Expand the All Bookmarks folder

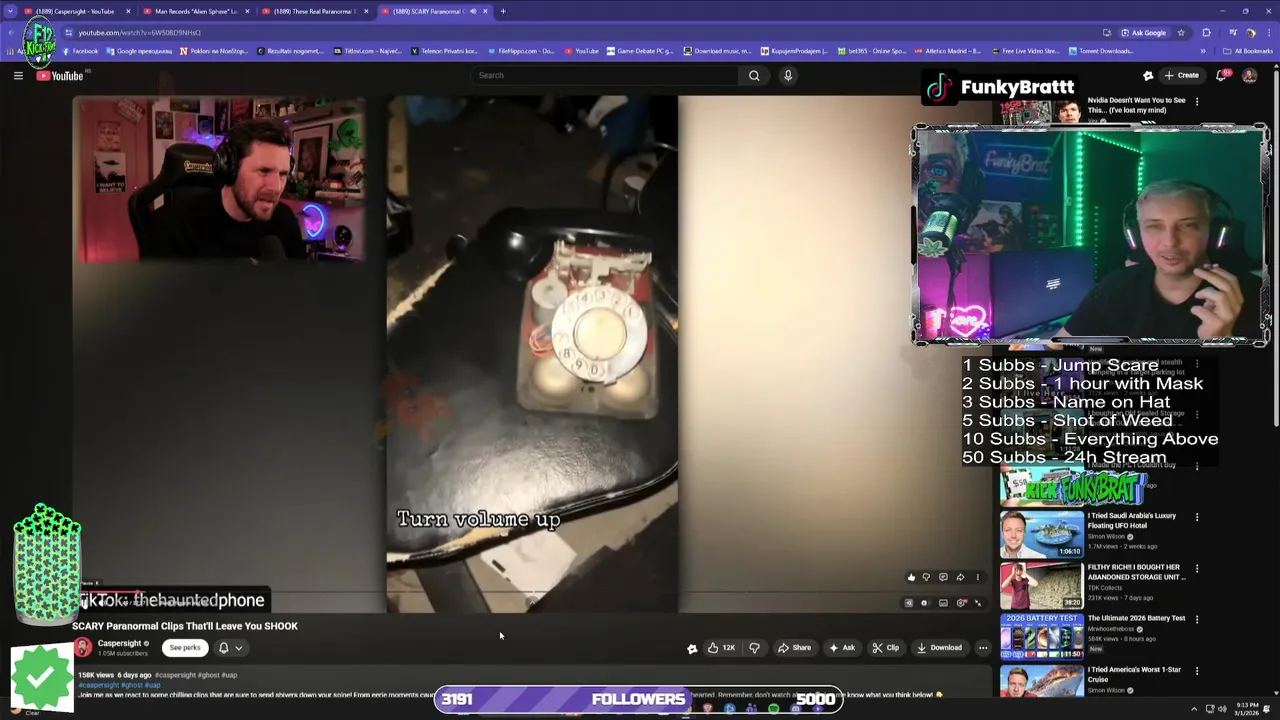(x=1250, y=51)
